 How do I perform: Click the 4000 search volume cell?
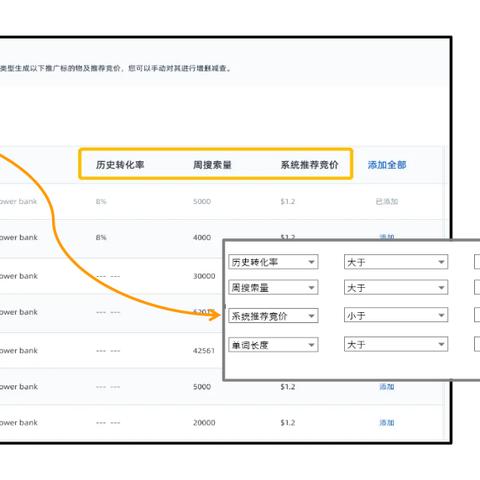click(202, 237)
